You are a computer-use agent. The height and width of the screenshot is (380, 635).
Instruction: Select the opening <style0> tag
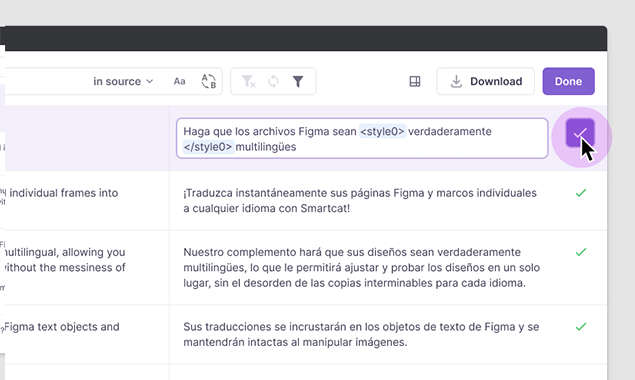pyautogui.click(x=382, y=131)
